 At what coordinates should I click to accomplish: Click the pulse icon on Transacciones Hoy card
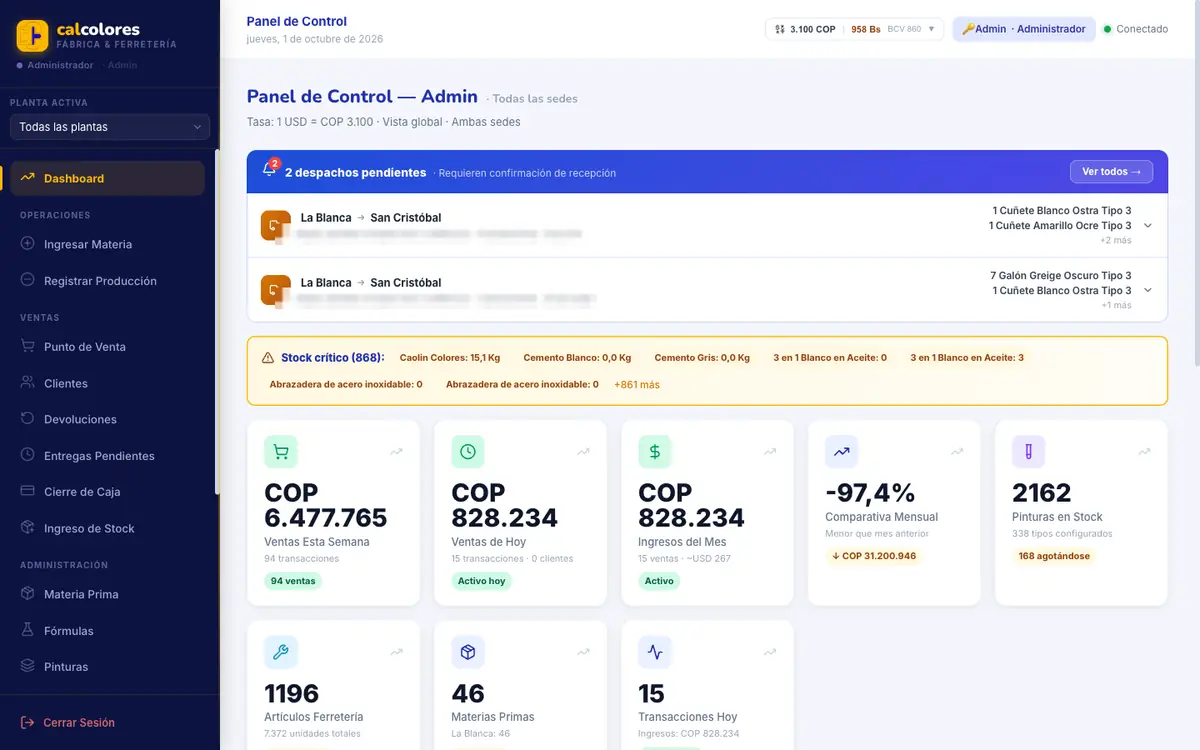coord(655,652)
